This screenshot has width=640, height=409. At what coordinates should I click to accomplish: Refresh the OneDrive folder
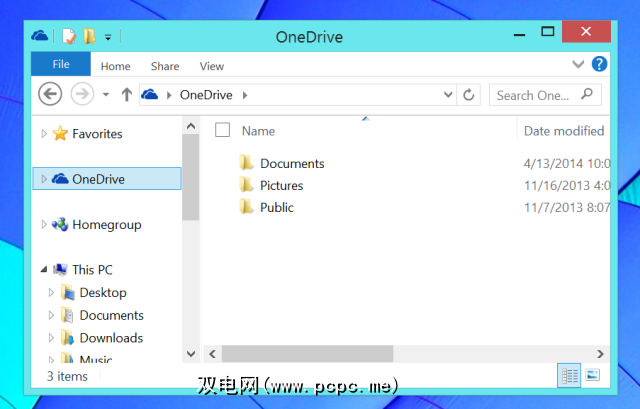pyautogui.click(x=469, y=95)
